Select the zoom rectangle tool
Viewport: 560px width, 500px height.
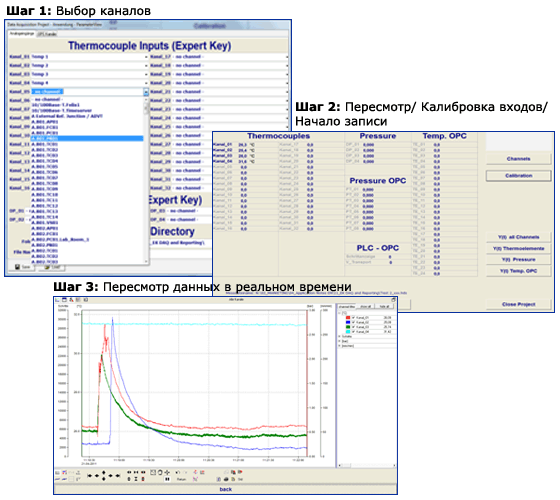153,472
